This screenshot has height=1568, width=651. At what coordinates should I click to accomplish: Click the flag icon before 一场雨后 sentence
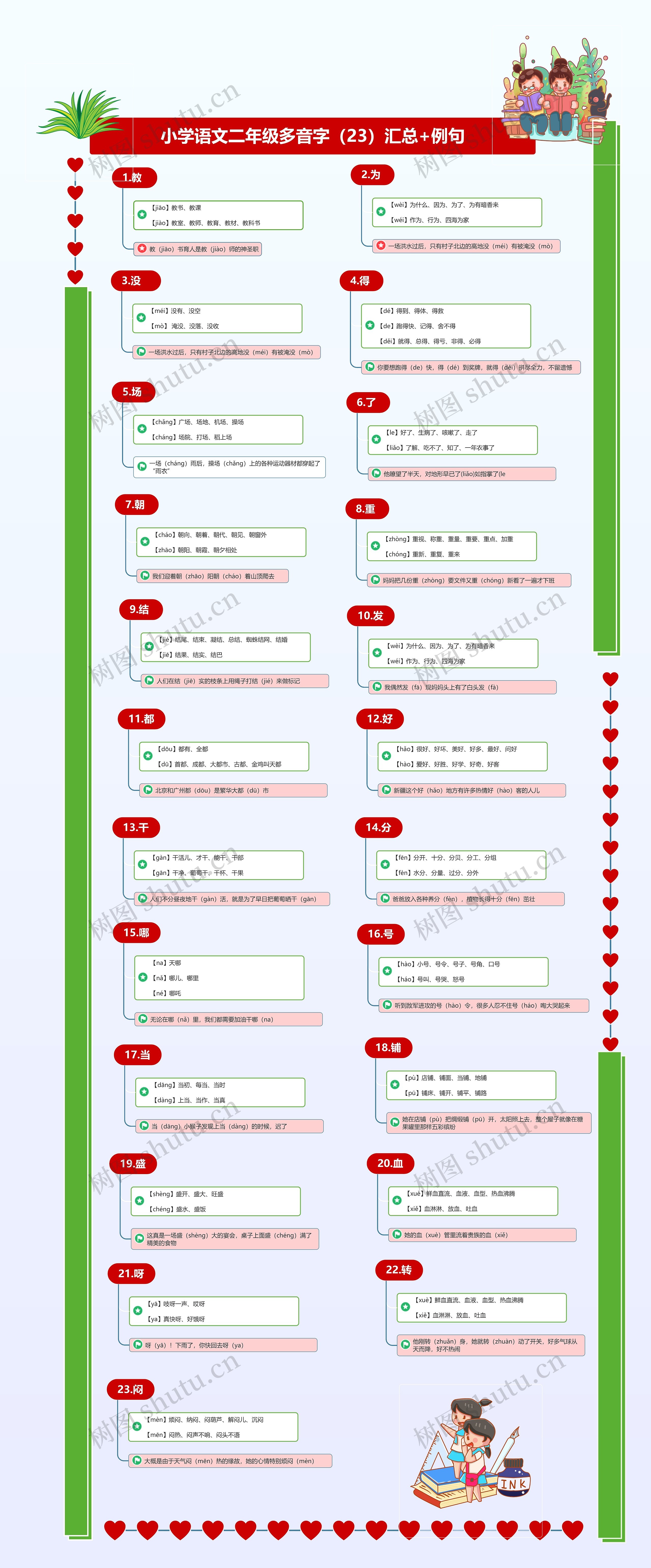pos(142,466)
